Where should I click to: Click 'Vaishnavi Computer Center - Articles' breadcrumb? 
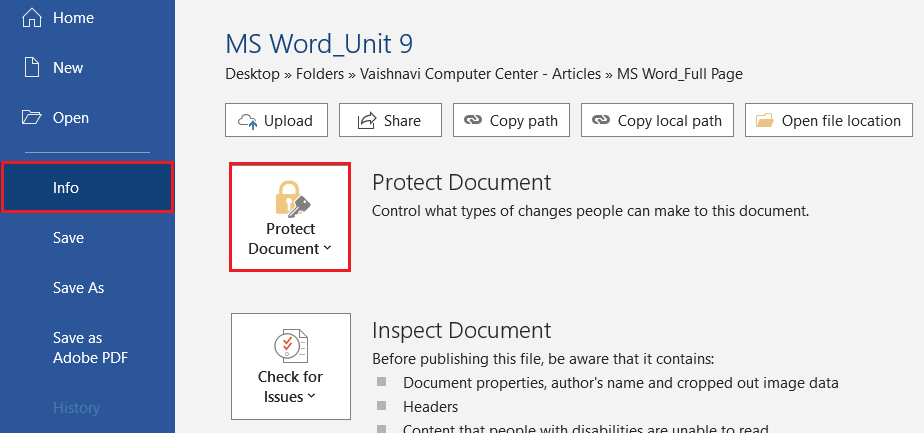tap(480, 74)
